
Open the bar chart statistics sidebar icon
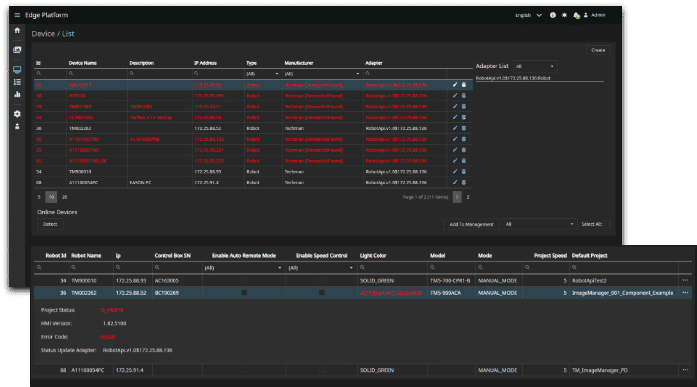[17, 94]
